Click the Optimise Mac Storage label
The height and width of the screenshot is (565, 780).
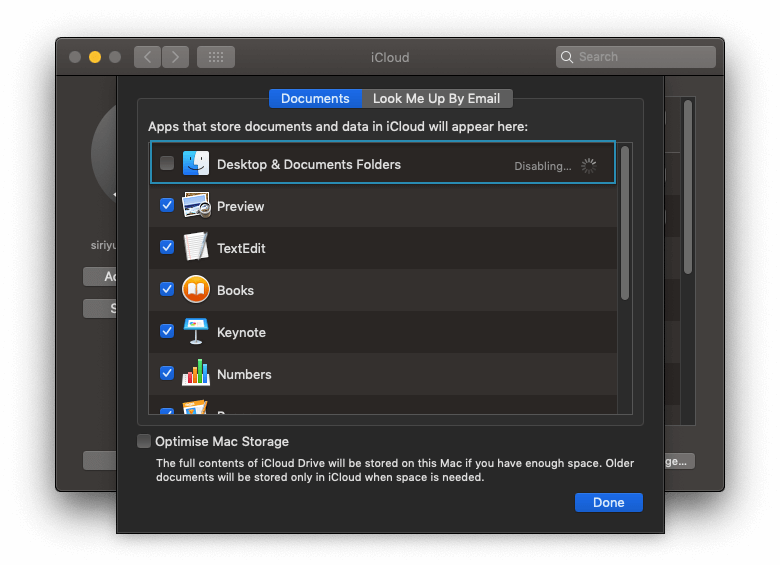[222, 442]
